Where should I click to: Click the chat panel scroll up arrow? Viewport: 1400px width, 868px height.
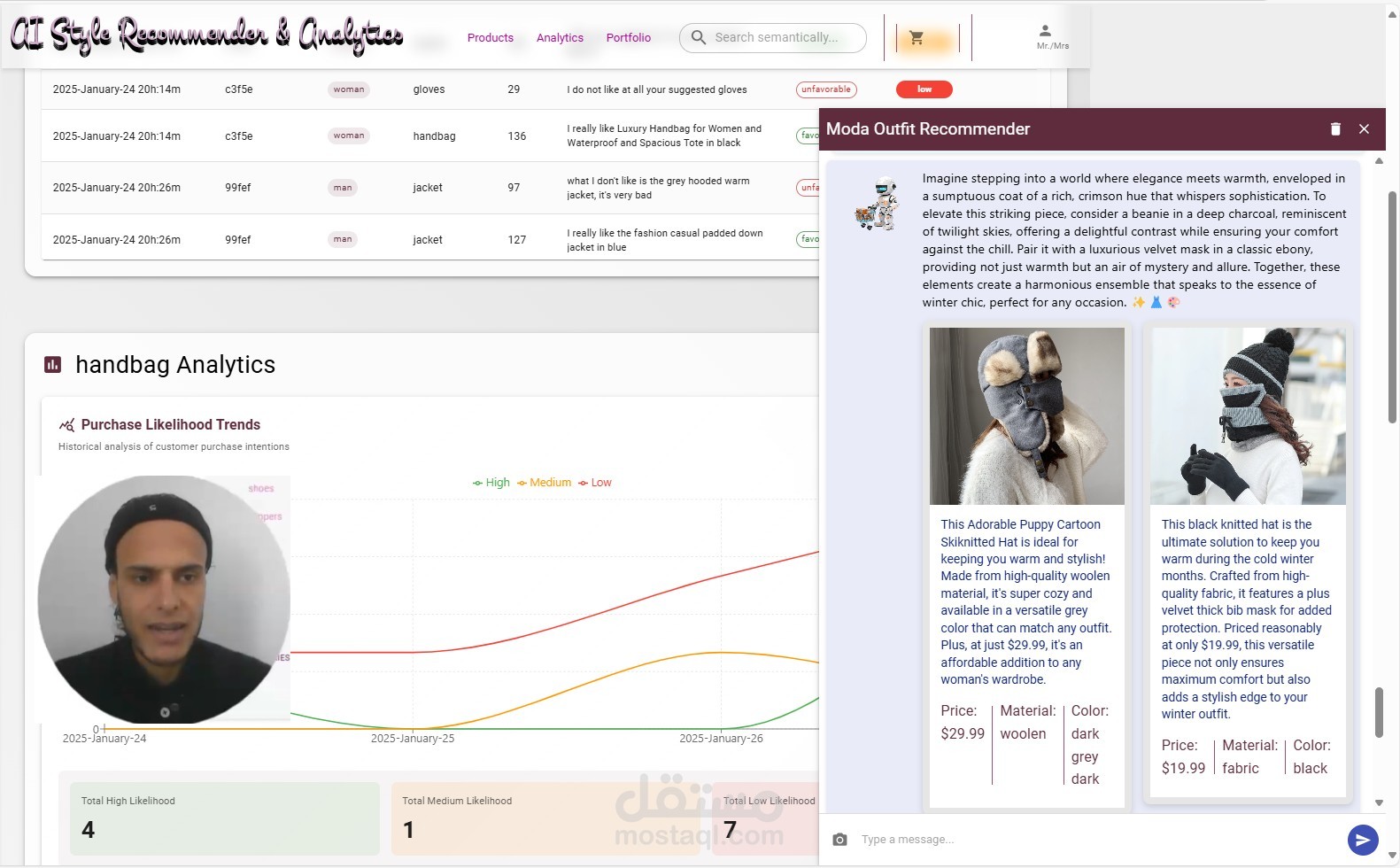point(1379,161)
